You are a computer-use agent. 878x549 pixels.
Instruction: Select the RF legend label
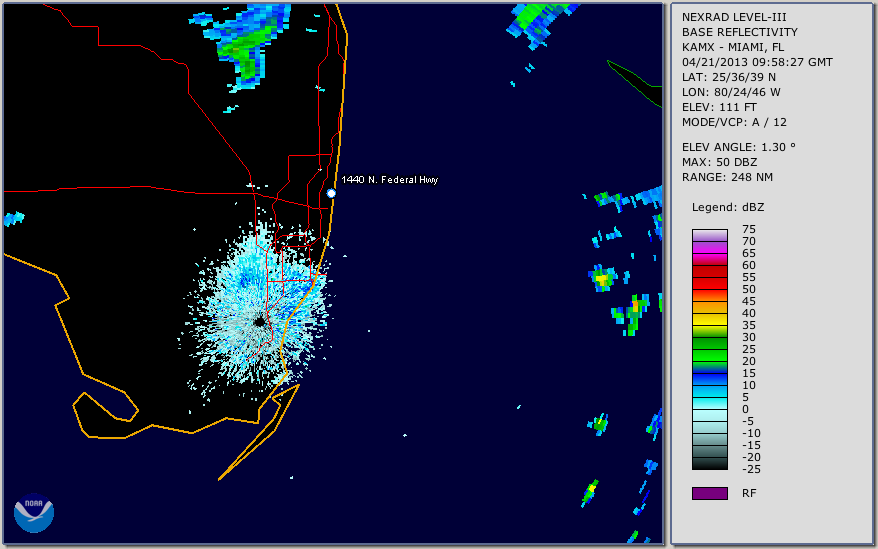749,493
